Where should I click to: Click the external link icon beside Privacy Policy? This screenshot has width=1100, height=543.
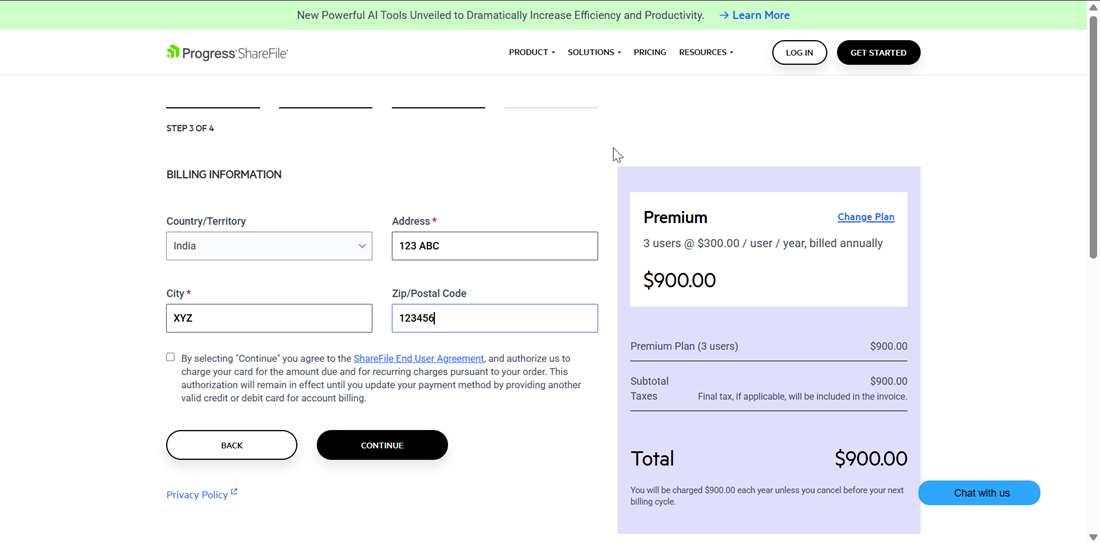[234, 492]
